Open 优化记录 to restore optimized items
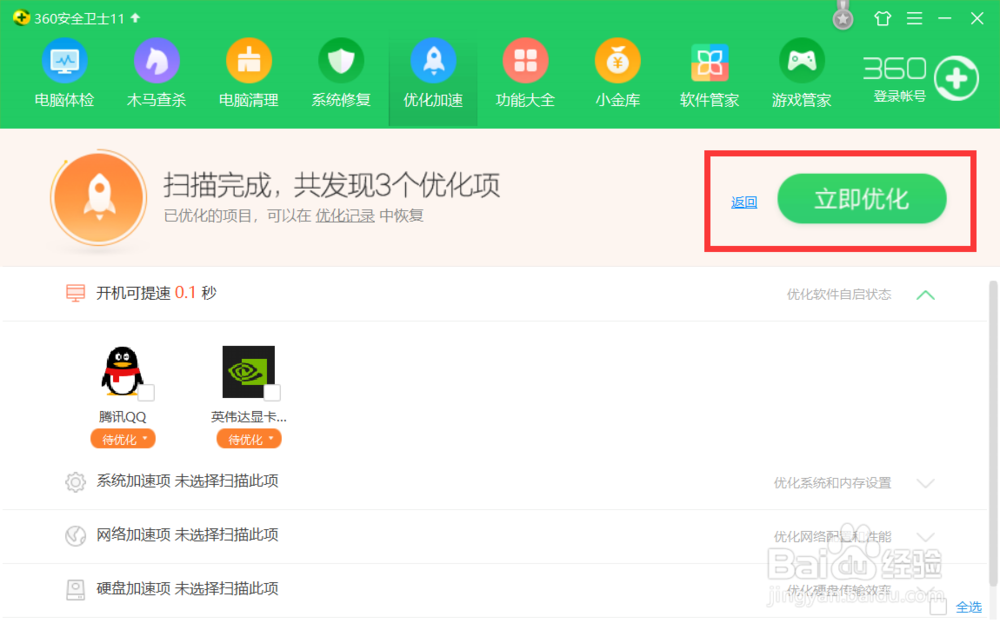The width and height of the screenshot is (1000, 630). click(x=345, y=215)
